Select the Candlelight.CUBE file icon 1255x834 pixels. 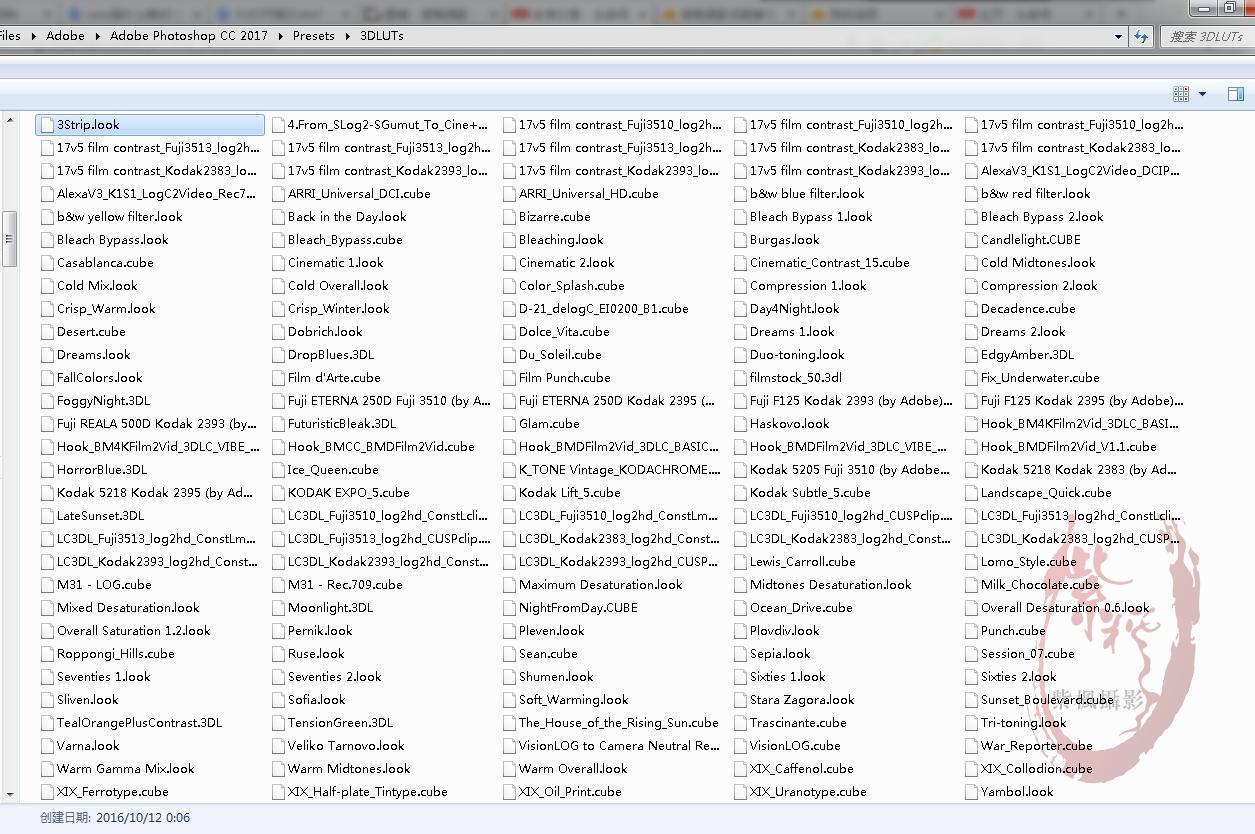[x=972, y=240]
